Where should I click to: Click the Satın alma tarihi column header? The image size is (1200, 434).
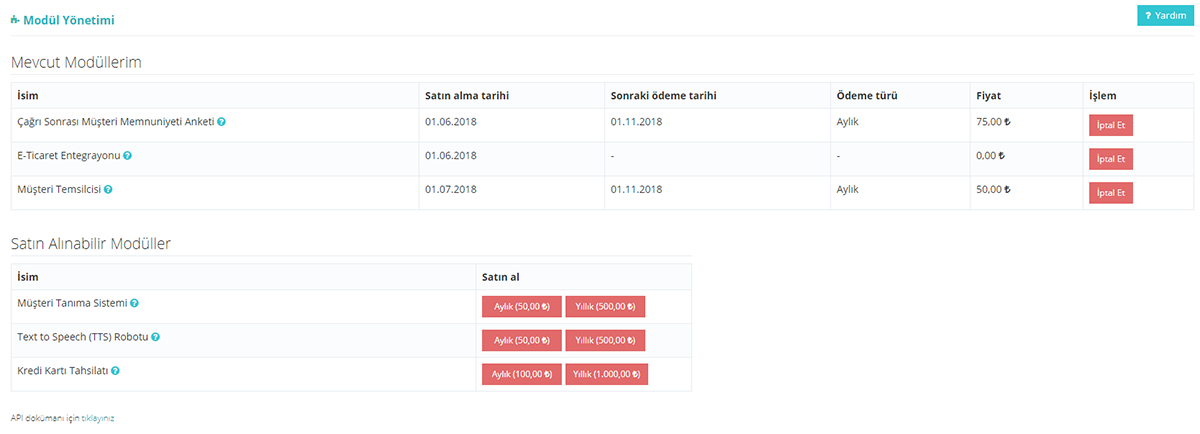point(467,95)
